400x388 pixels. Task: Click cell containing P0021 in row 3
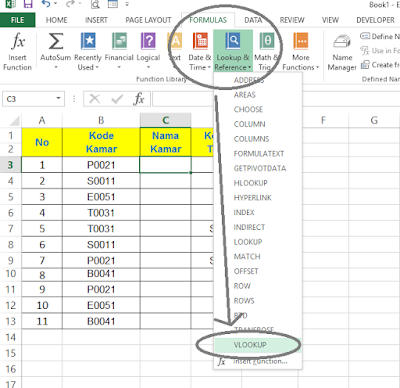point(101,165)
